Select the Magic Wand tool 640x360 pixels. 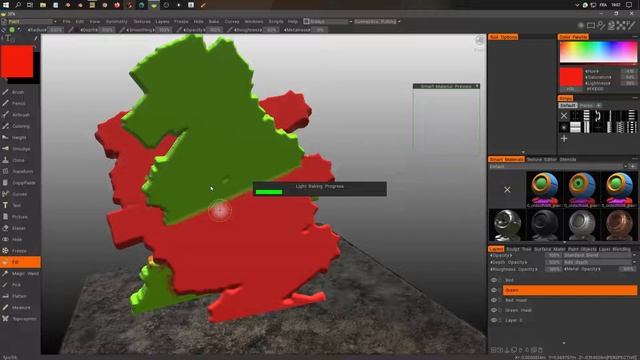coord(20,273)
